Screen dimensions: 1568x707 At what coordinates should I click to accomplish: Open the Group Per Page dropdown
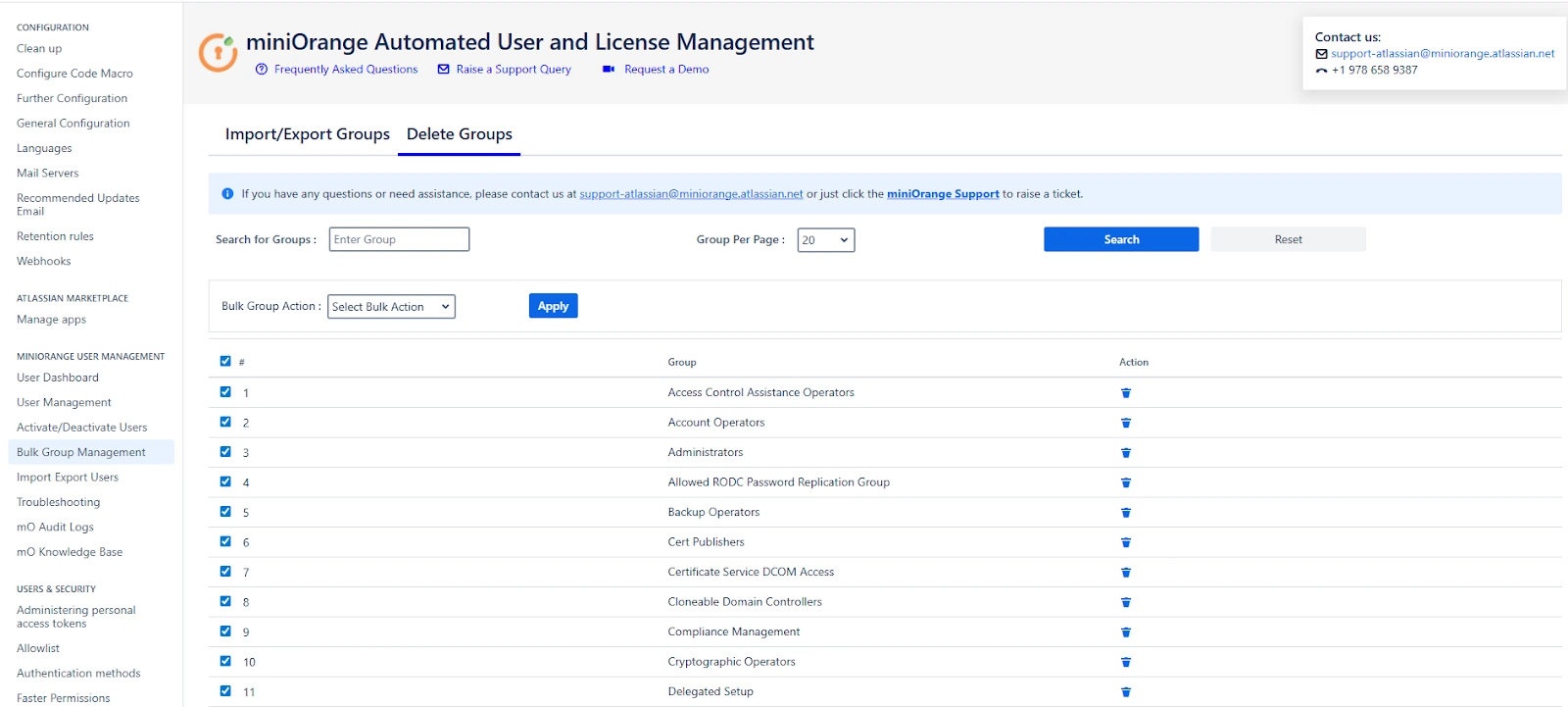tap(825, 240)
